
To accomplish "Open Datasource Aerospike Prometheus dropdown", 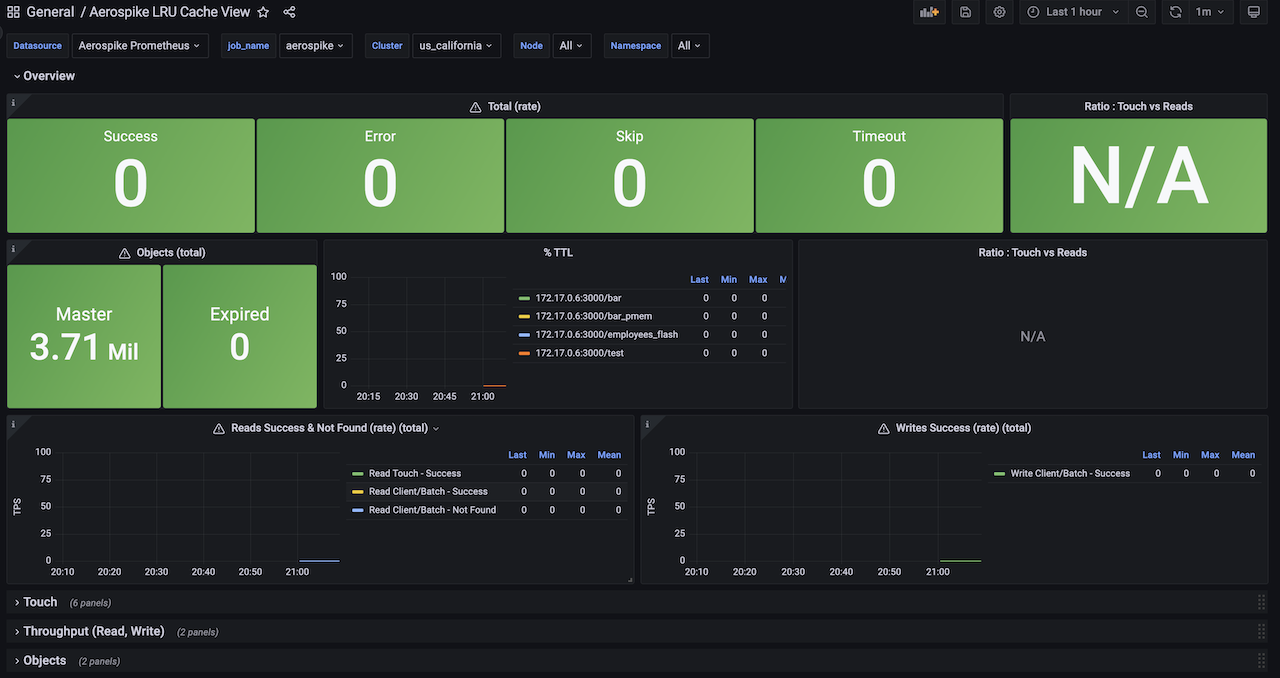I will coord(139,46).
